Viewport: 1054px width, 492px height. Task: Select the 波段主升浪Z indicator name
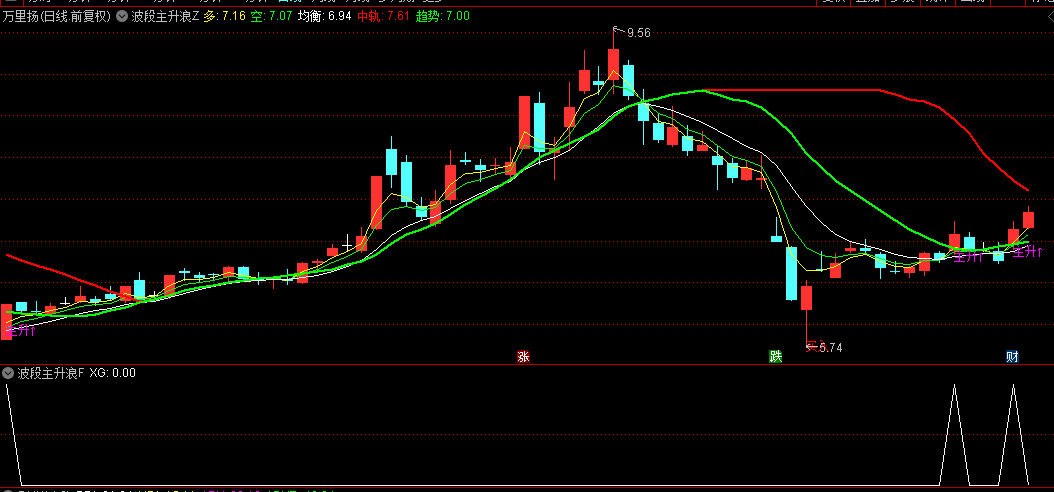165,17
